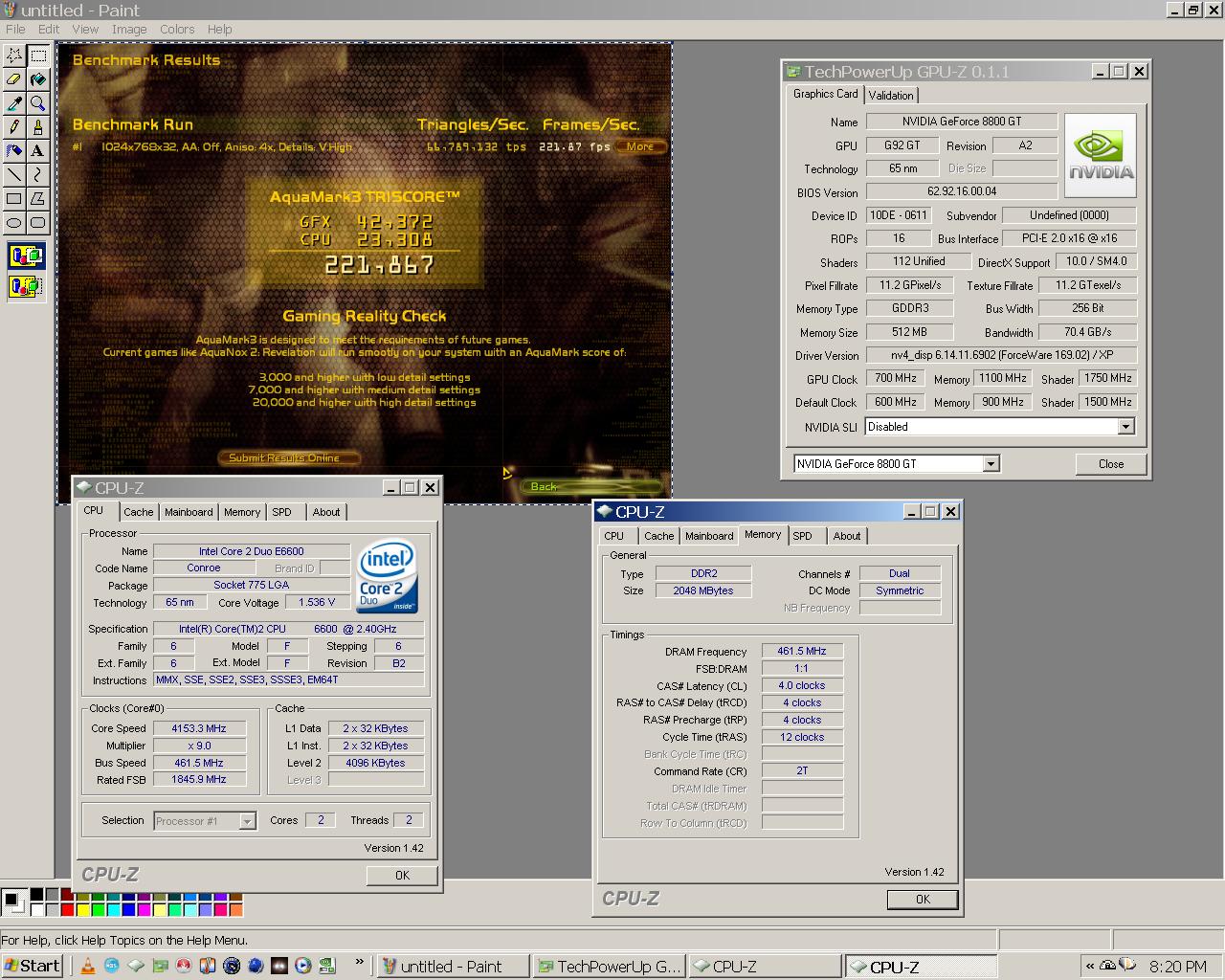The height and width of the screenshot is (980, 1225).
Task: Select the Brush tool in Paint
Action: point(38,126)
